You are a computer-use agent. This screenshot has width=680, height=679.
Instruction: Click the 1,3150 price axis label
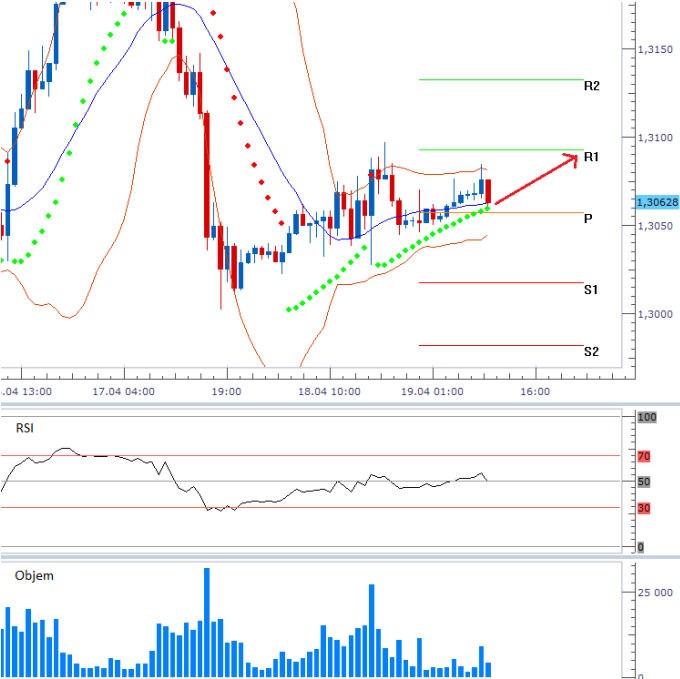655,49
